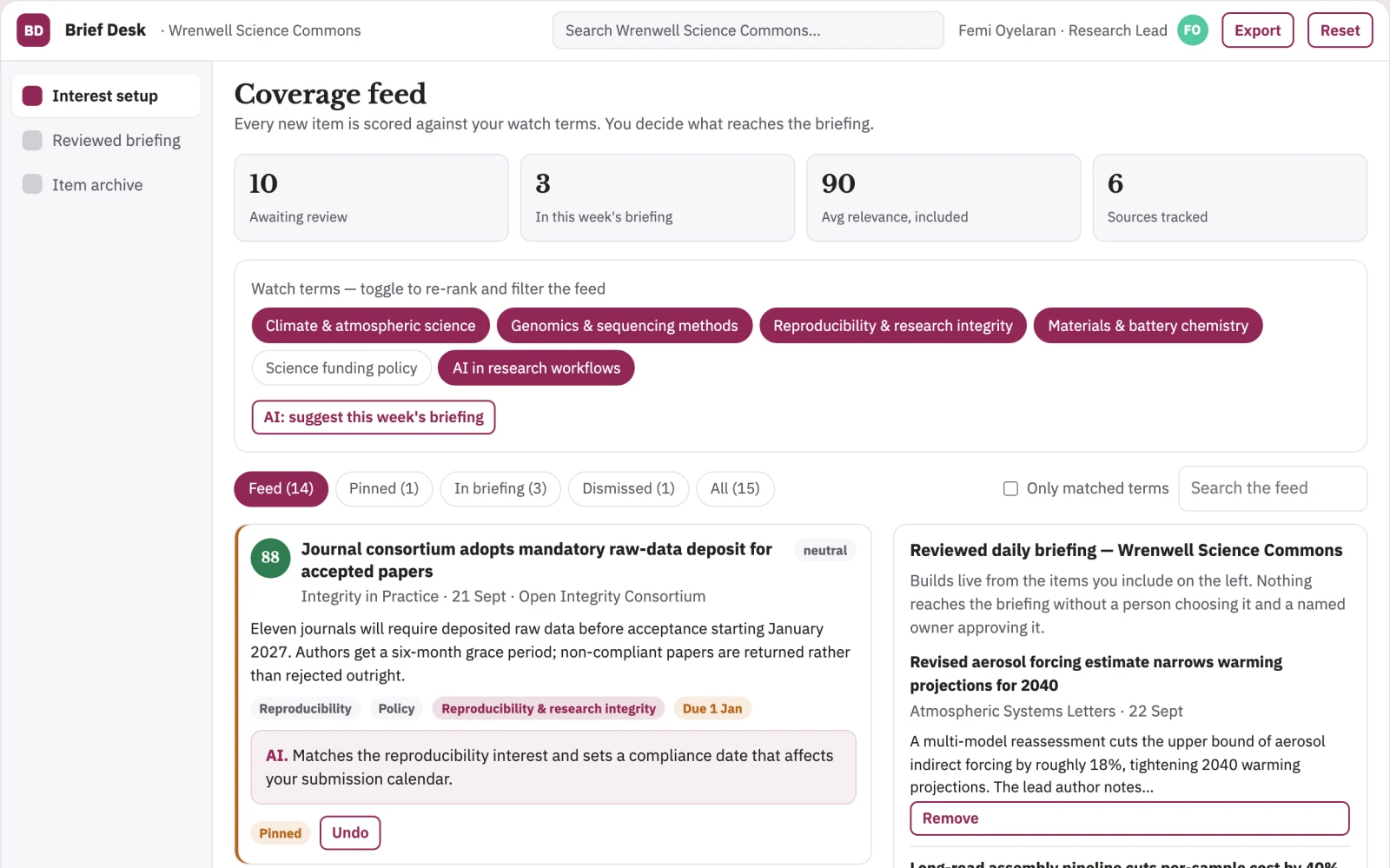This screenshot has width=1390, height=868.
Task: Toggle Materials & battery chemistry watch term
Action: (x=1148, y=326)
